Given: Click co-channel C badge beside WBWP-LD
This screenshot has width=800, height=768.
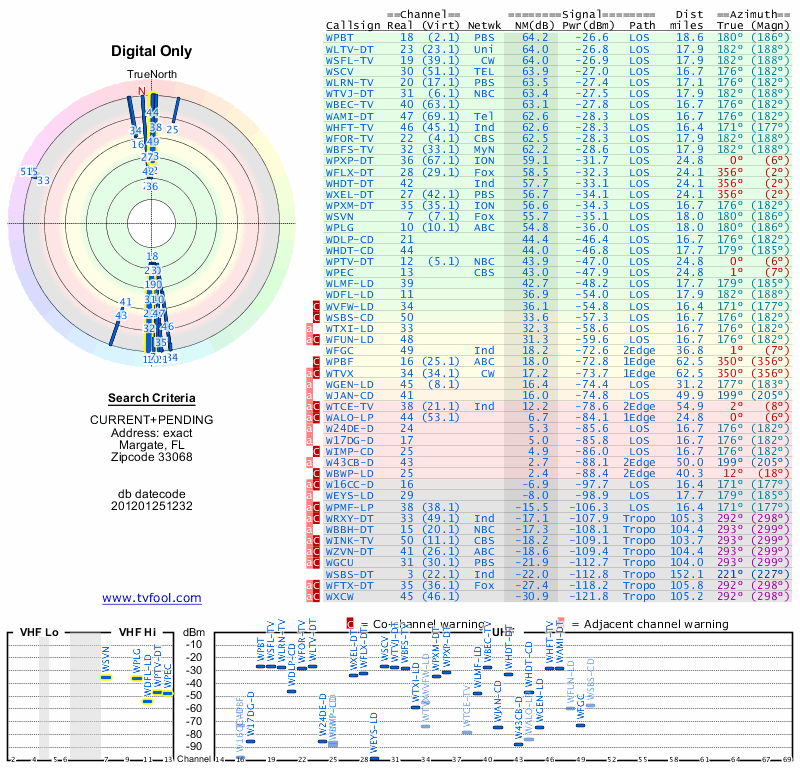Looking at the screenshot, I should tap(316, 474).
